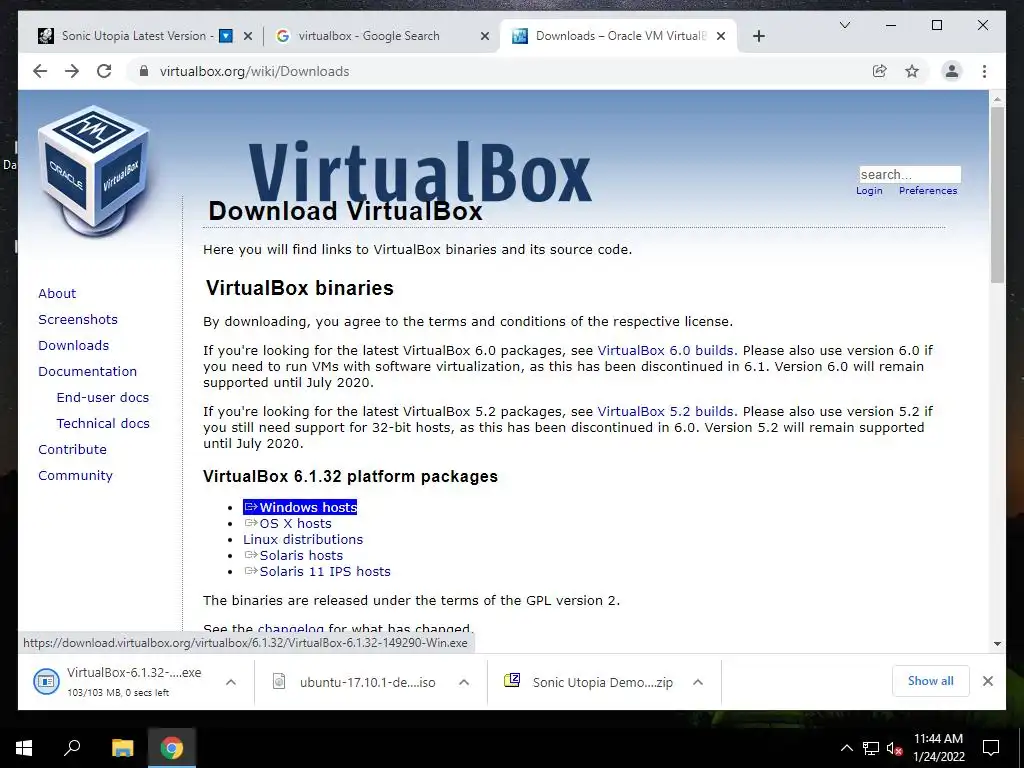
Task: Open Windows taskbar search
Action: click(x=72, y=748)
